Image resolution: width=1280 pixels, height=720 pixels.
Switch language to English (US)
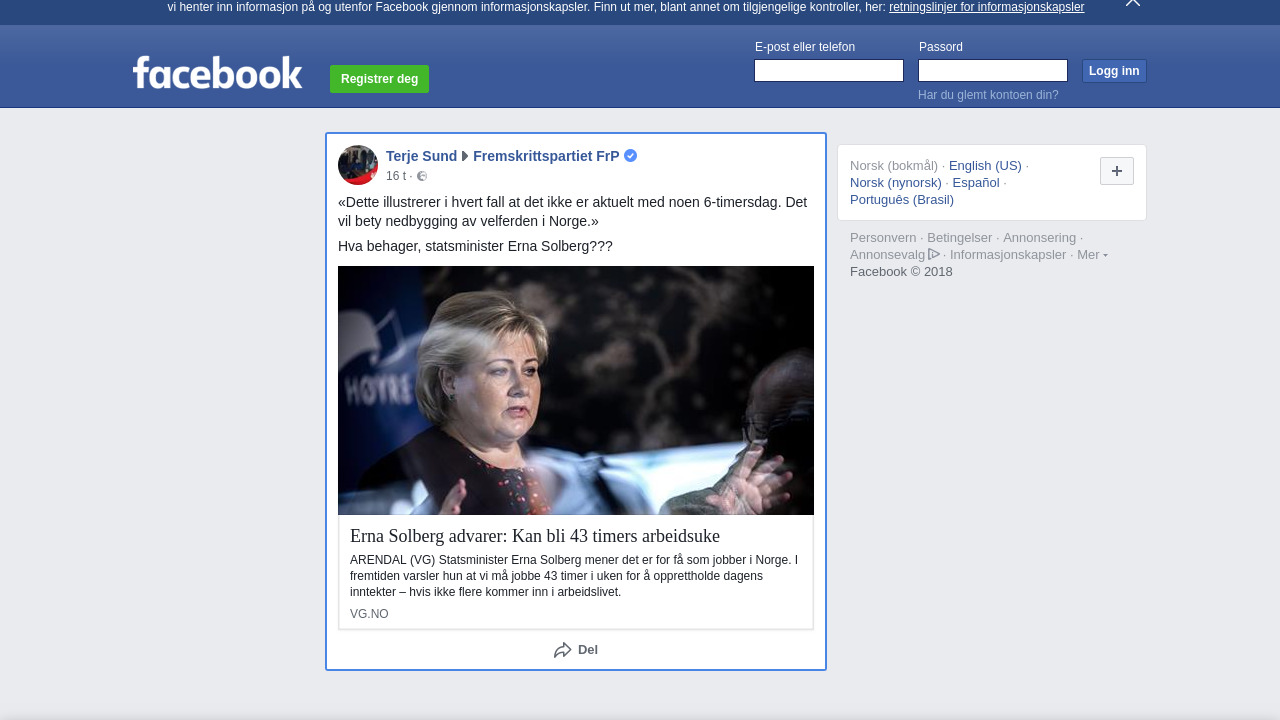point(985,166)
